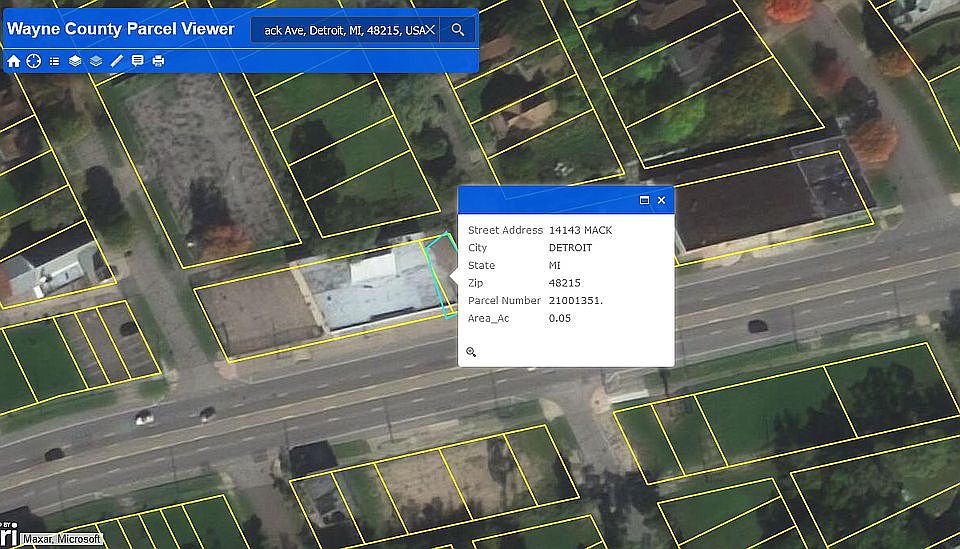Open the Basemap gallery icon
This screenshot has height=549, width=960.
coord(96,61)
